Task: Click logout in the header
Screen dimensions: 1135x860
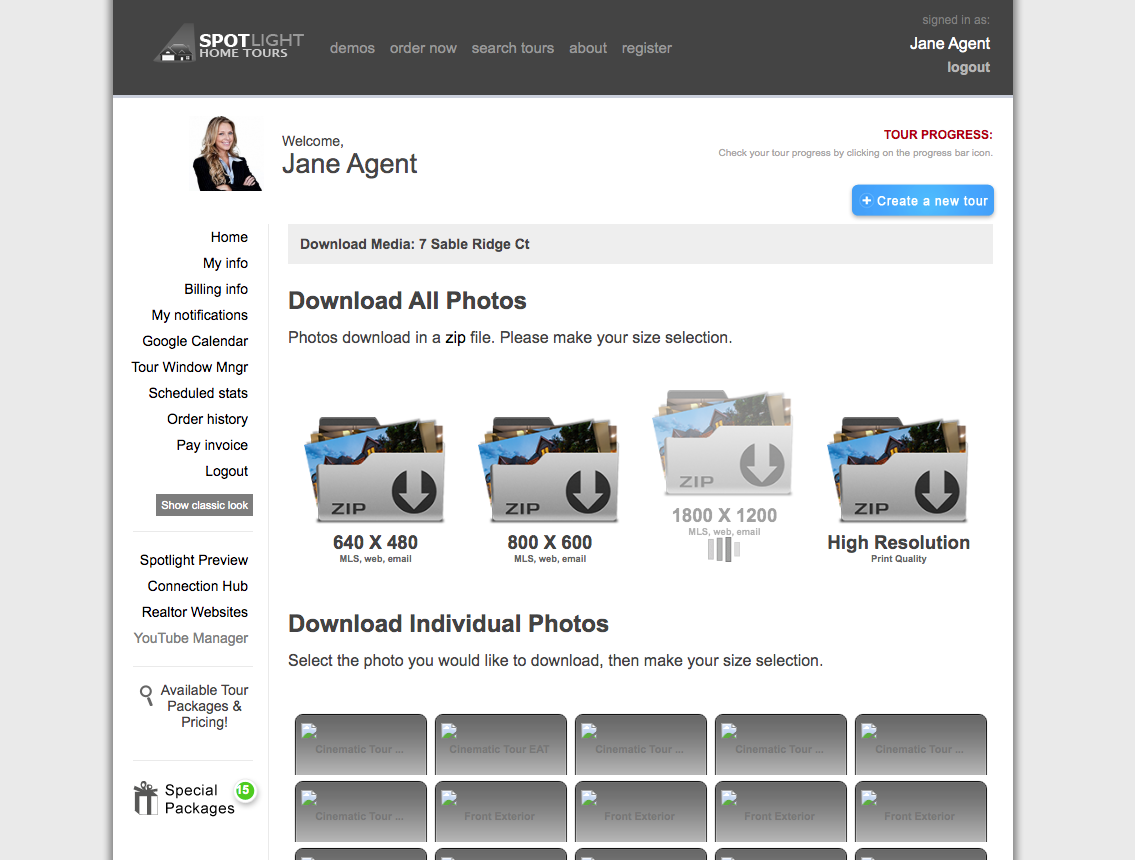Action: [x=969, y=67]
